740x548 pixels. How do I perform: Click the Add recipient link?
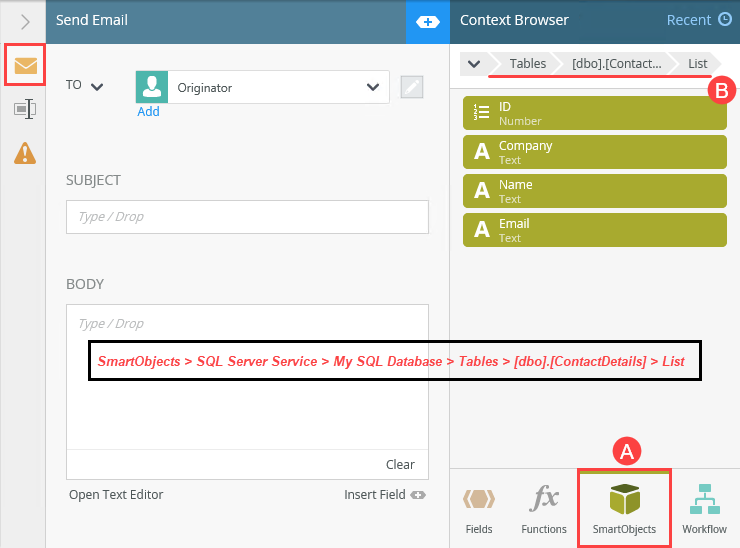click(148, 112)
